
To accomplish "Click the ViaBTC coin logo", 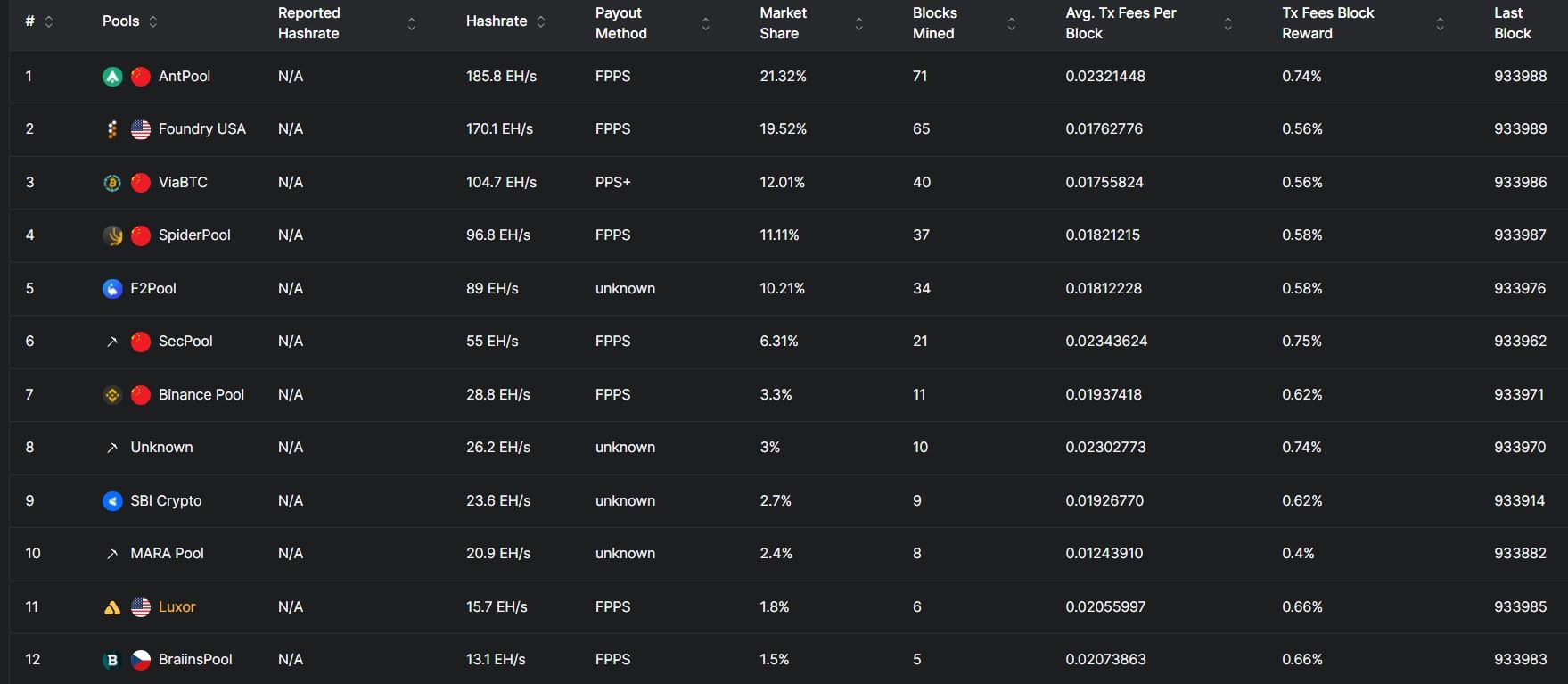I will pos(111,182).
